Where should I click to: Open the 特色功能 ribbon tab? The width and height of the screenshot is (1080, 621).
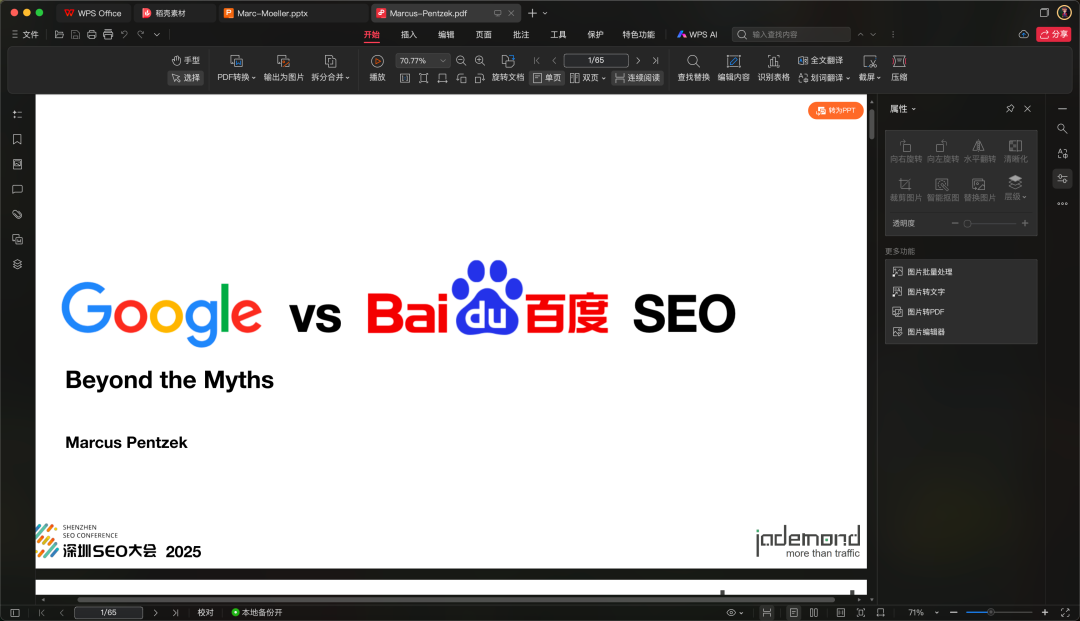tap(638, 34)
